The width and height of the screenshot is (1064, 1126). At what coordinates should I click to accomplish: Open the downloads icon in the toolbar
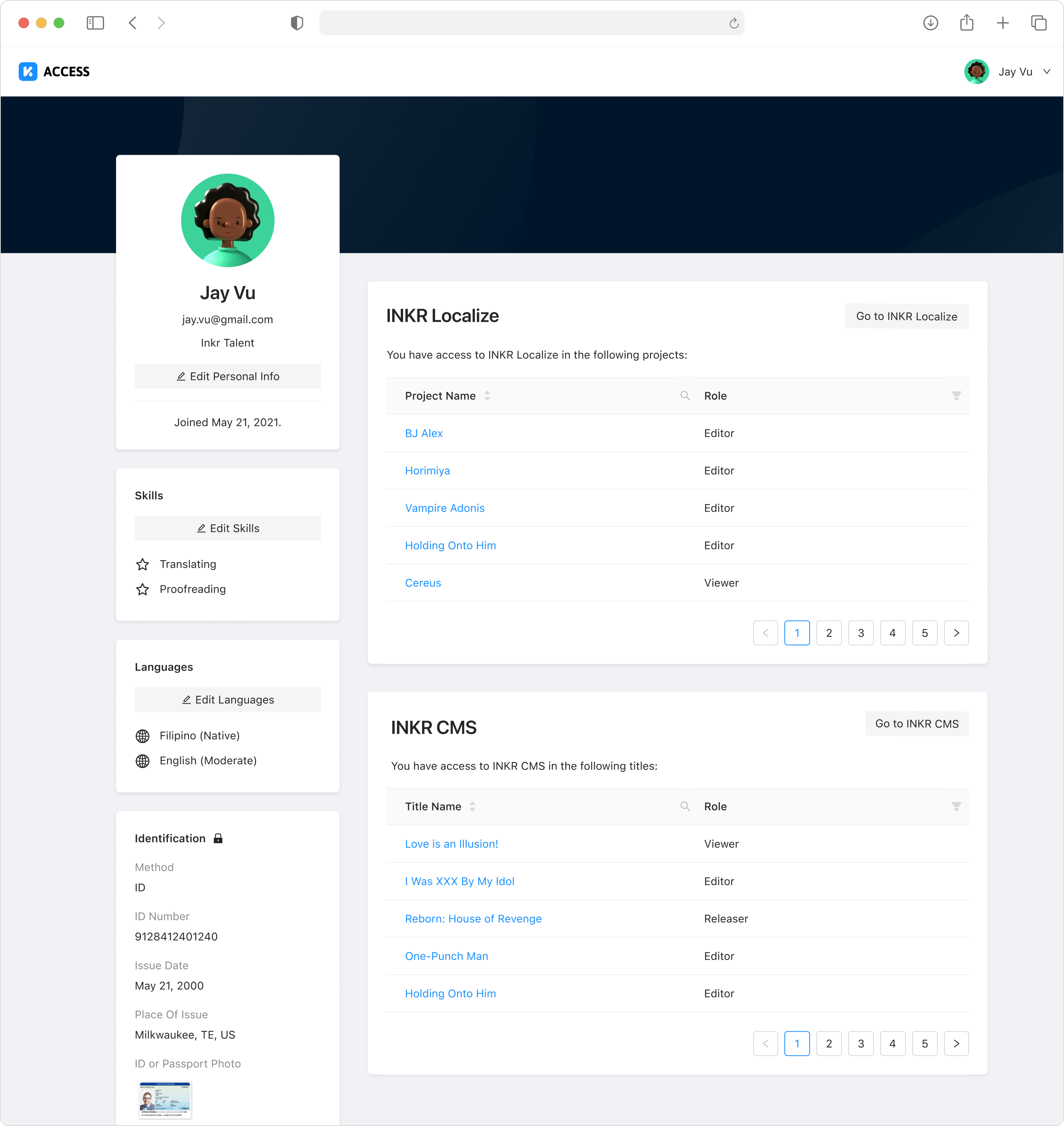point(930,23)
